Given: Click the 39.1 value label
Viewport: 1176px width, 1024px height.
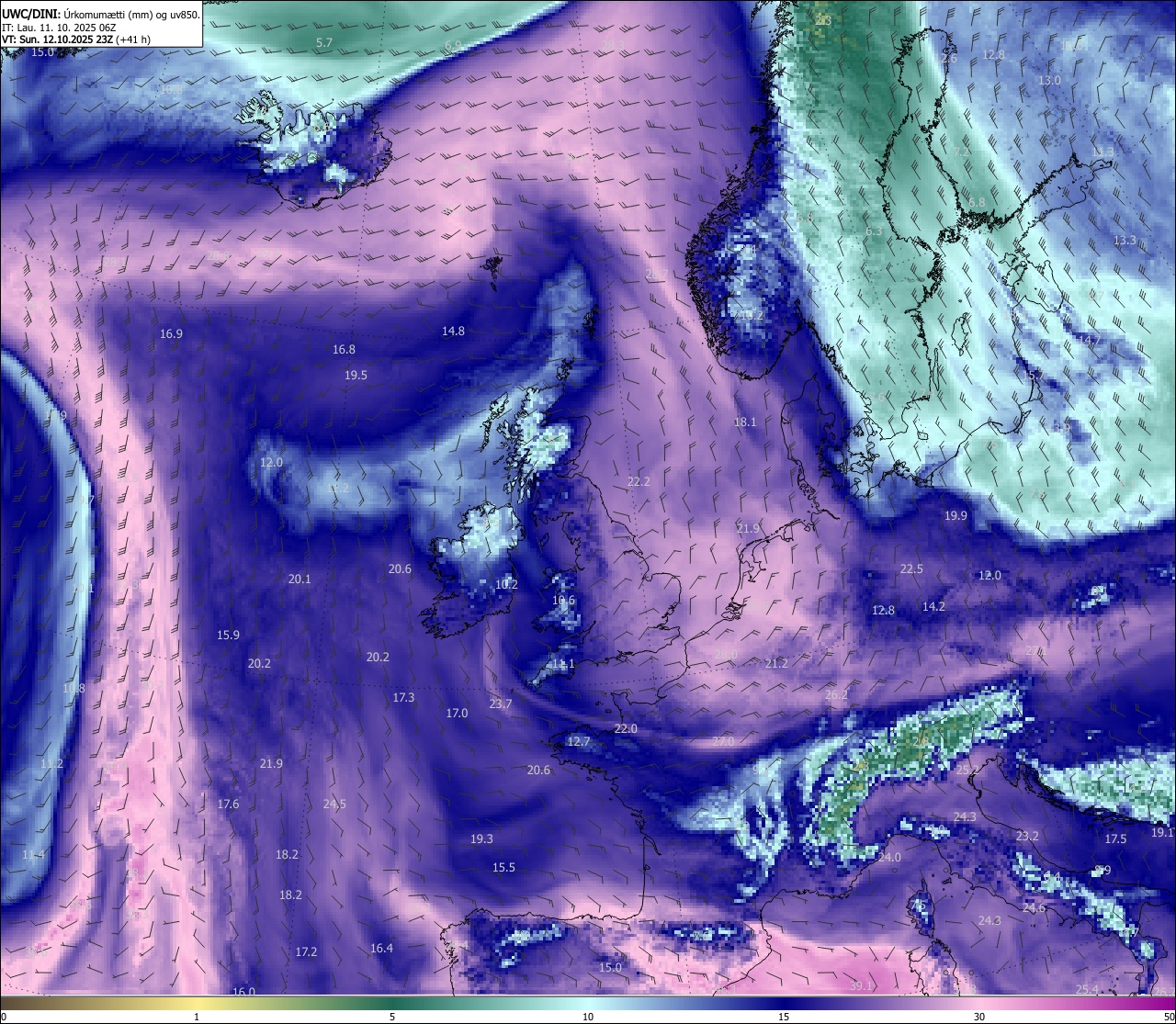Looking at the screenshot, I should click(861, 985).
